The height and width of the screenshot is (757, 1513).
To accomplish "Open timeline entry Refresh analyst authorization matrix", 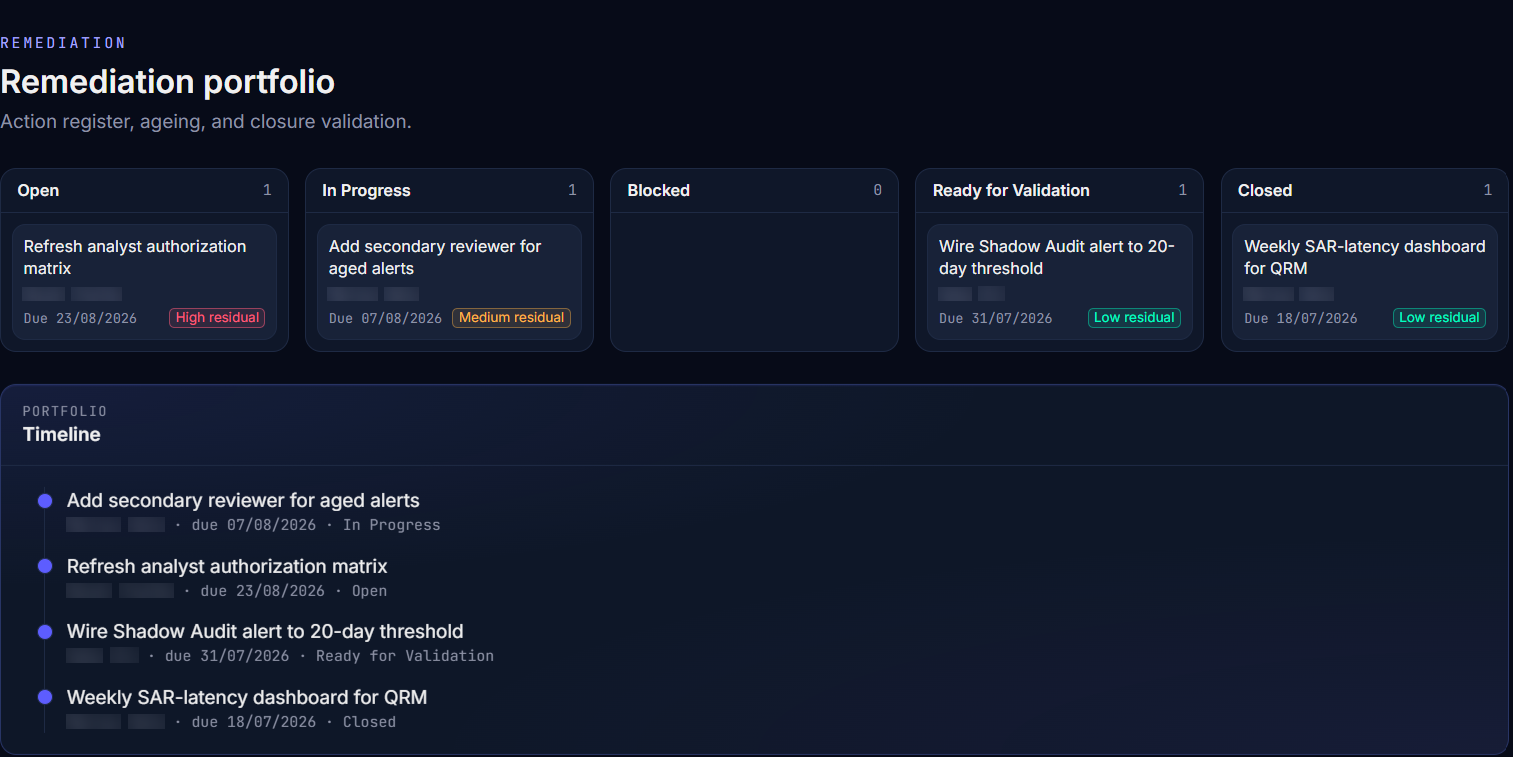I will 227,567.
